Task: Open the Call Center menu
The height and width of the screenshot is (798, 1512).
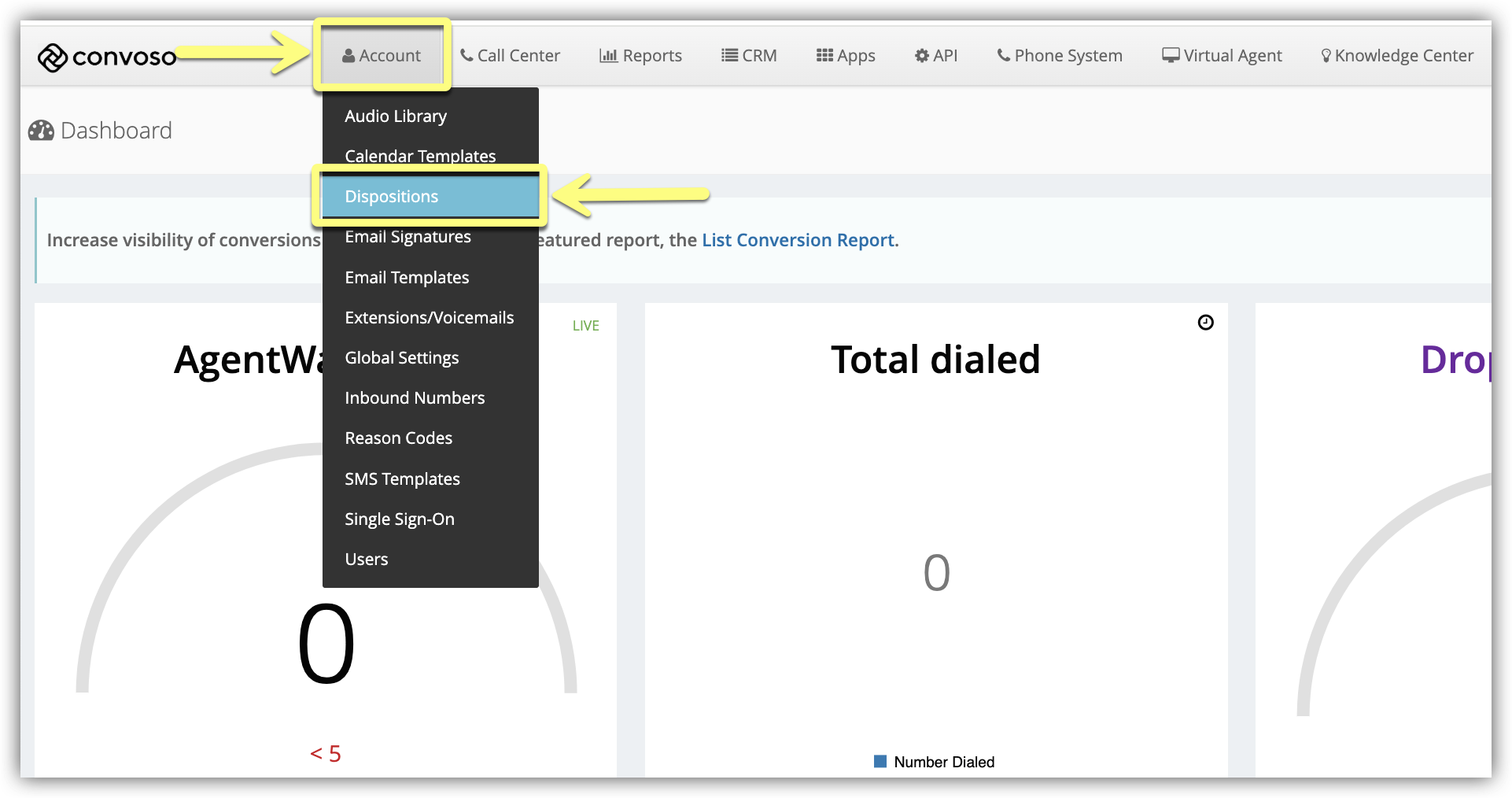Action: [510, 55]
